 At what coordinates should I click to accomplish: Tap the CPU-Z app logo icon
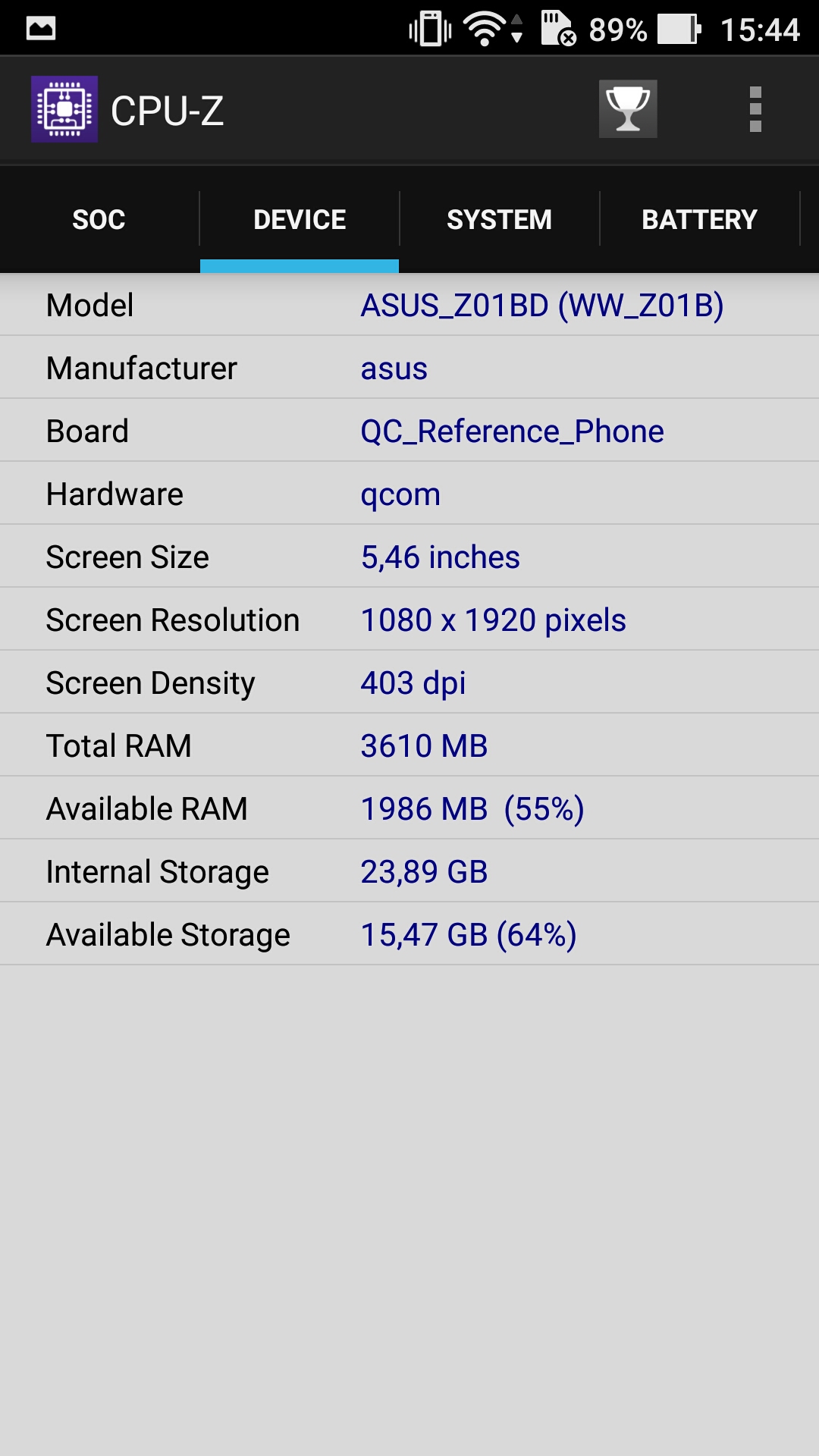coord(64,109)
